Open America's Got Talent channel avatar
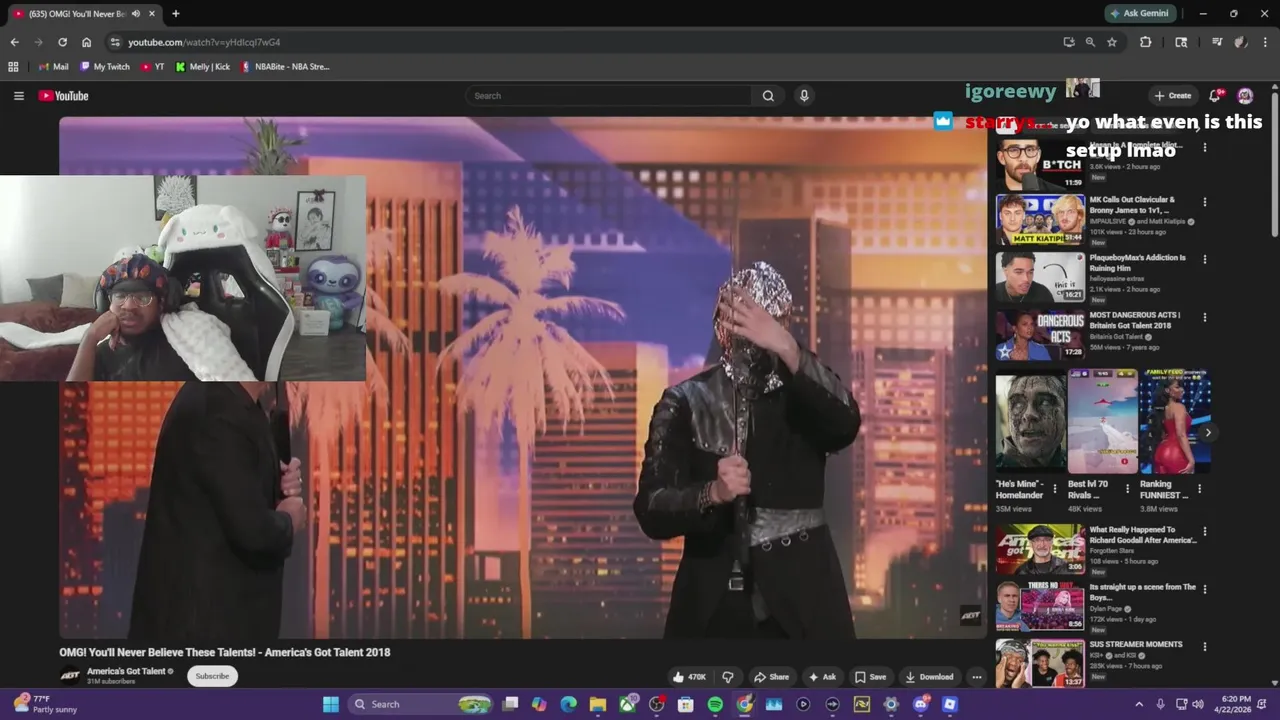The image size is (1280, 720). click(70, 676)
